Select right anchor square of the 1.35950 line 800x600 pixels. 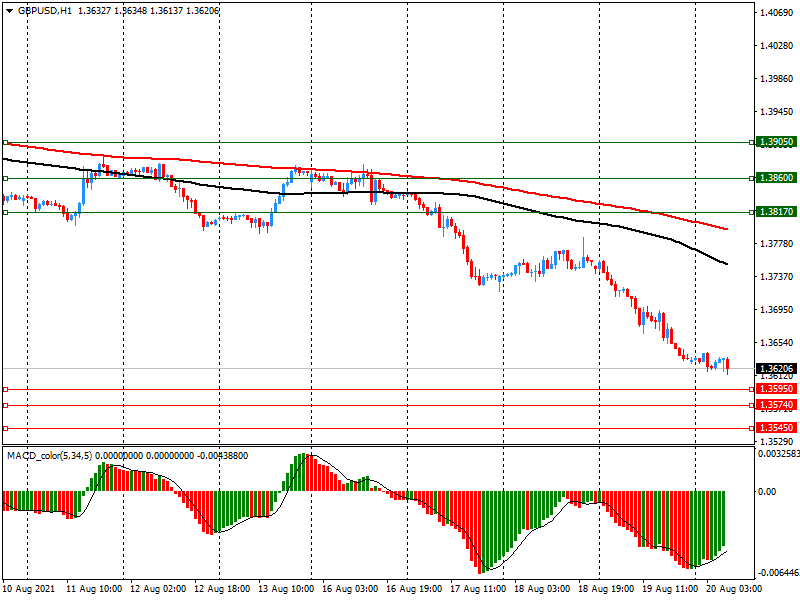pos(752,390)
